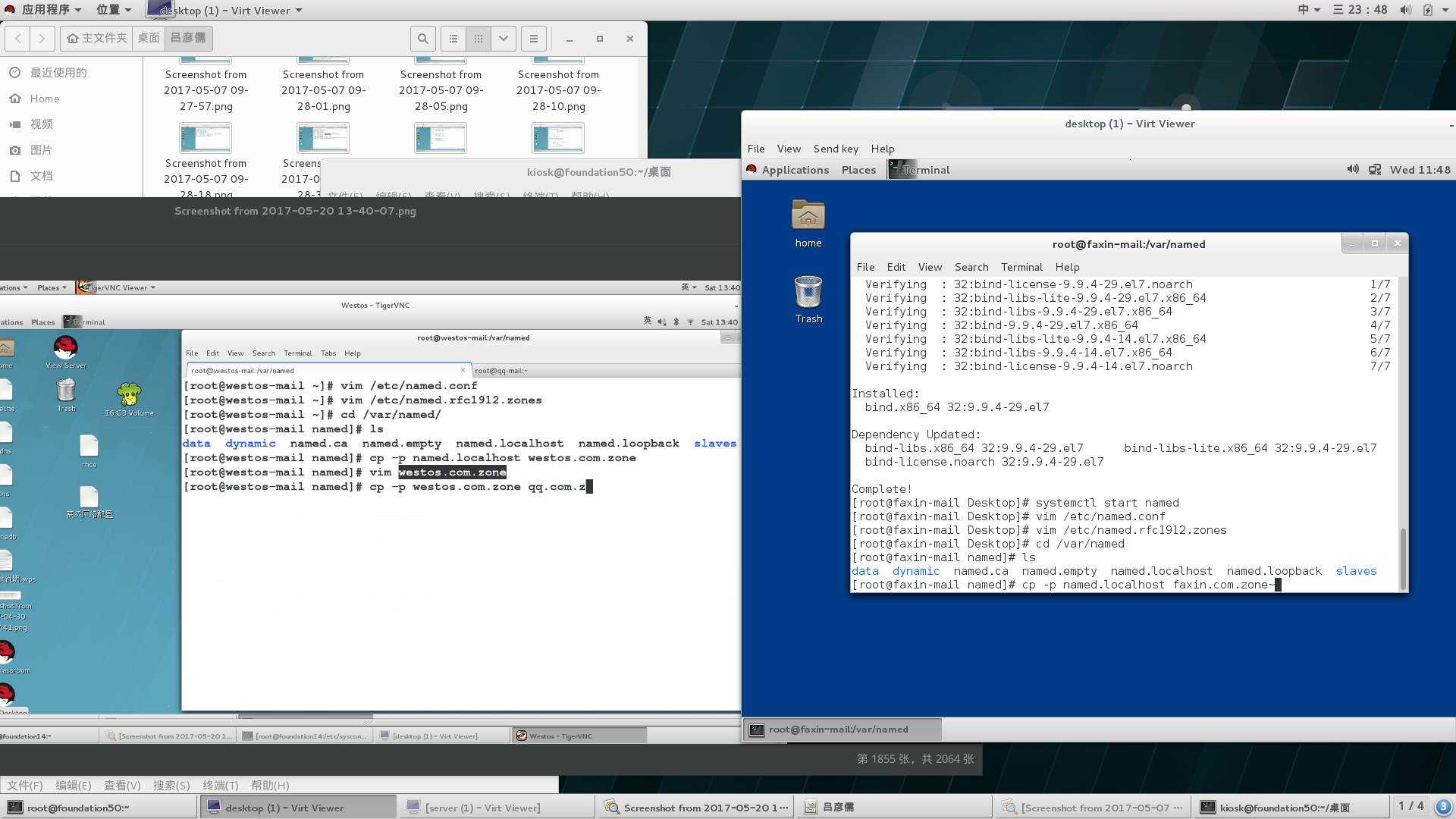Click guest taskbar root@faxin-mail:/var/named
The image size is (1456, 819).
(x=843, y=730)
